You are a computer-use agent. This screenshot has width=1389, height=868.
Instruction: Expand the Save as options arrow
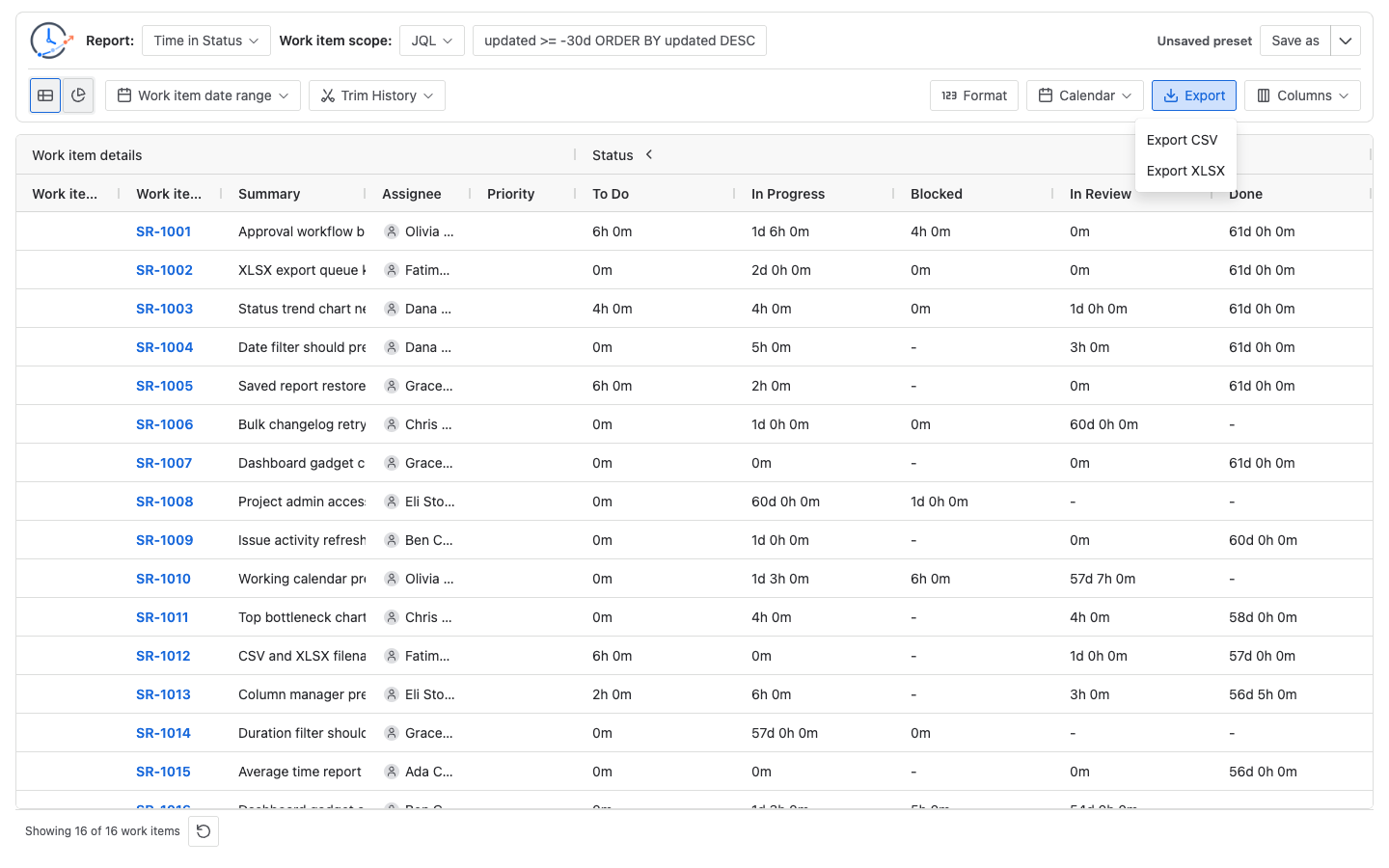tap(1346, 41)
